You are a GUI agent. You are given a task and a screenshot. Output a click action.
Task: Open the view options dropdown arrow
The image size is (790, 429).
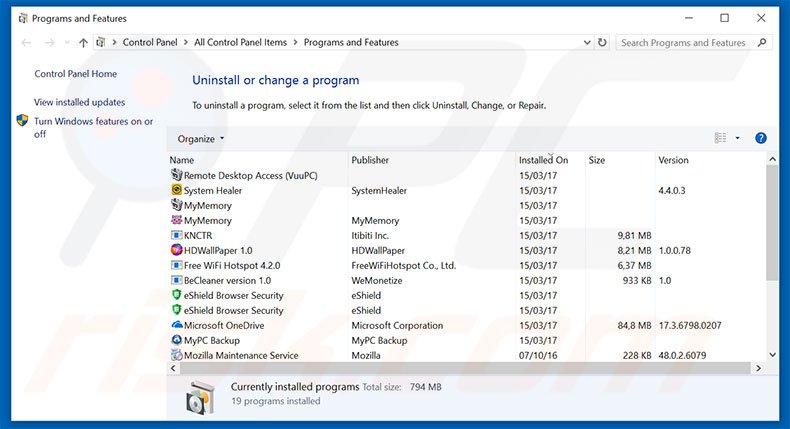737,138
